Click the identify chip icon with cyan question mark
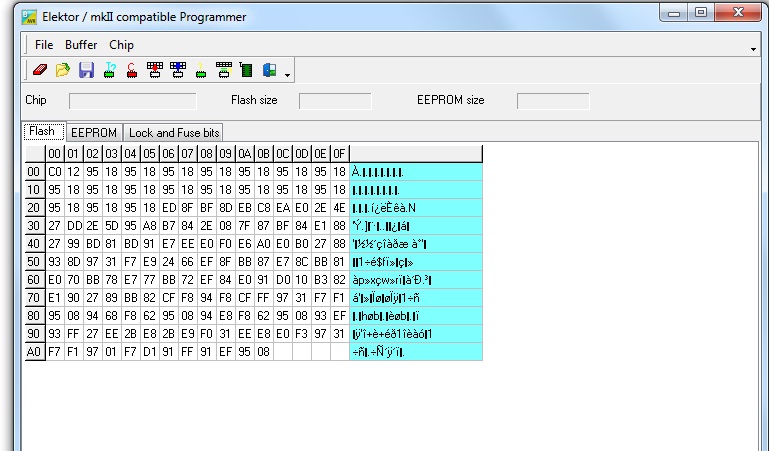This screenshot has height=451, width=769. [x=109, y=70]
